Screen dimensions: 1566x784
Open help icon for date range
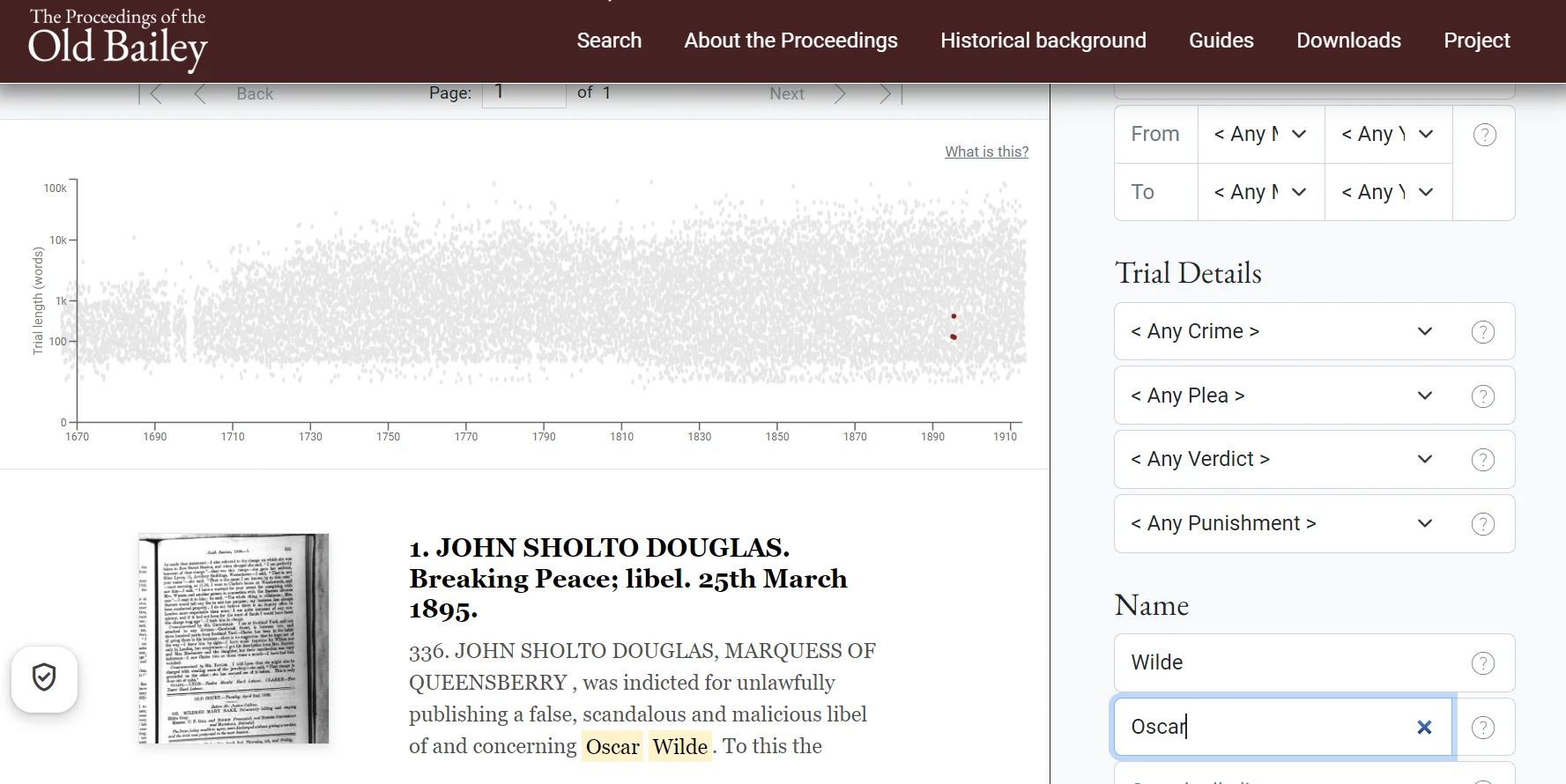1484,135
